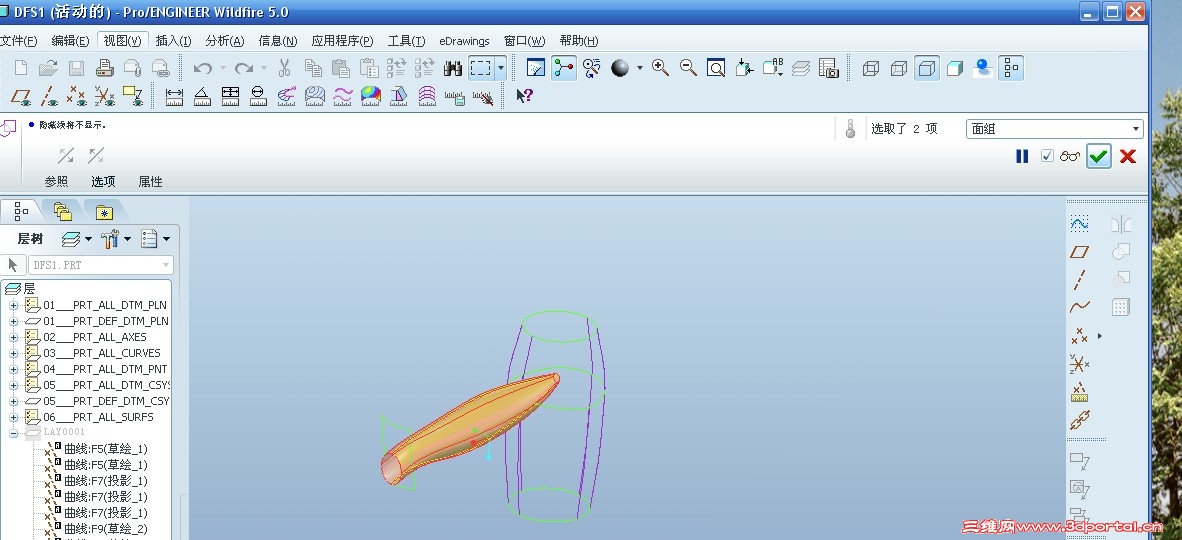1182x540 pixels.
Task: Click the angle measure tool
Action: (202, 96)
